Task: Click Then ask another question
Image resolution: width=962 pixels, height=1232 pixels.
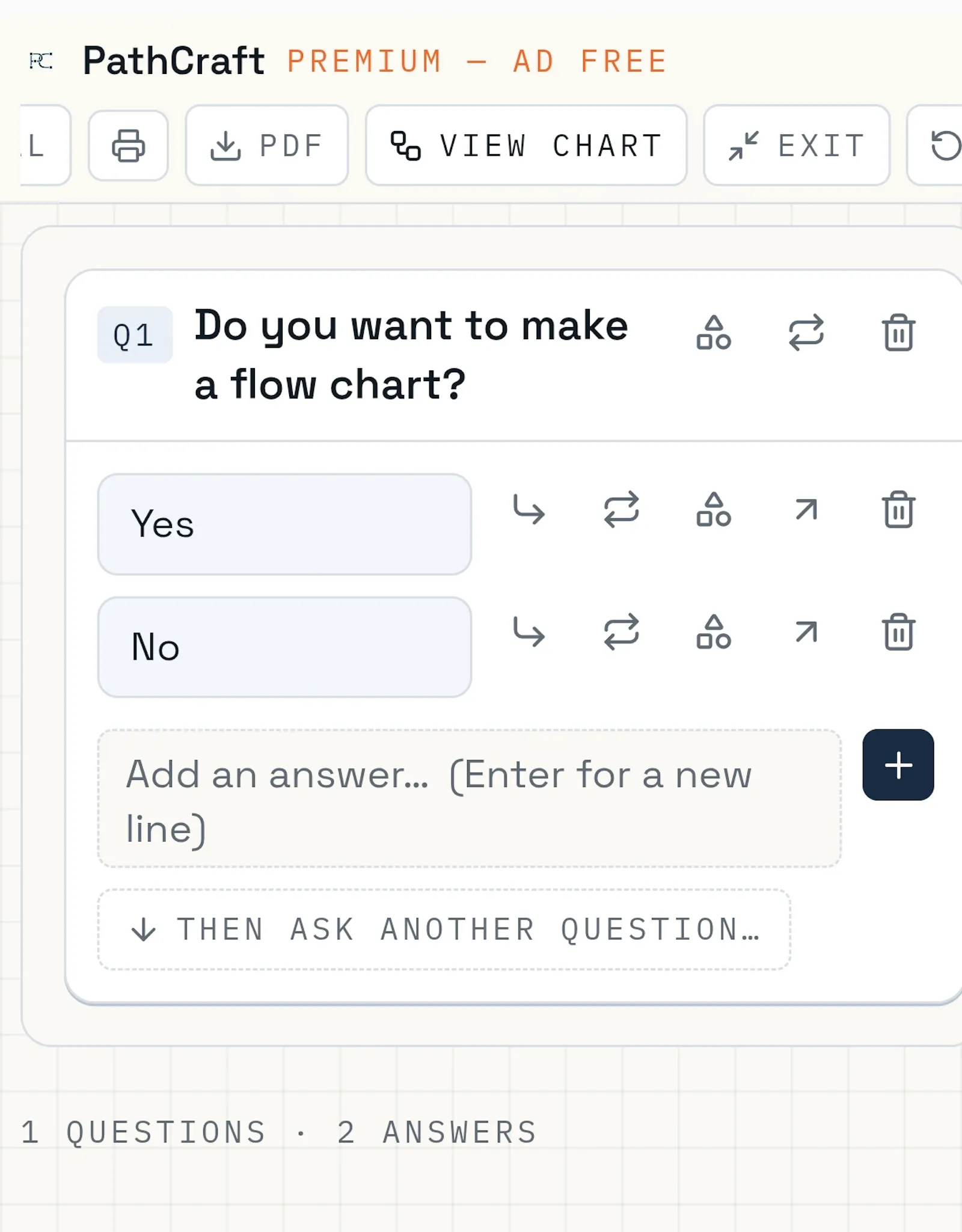Action: [444, 930]
